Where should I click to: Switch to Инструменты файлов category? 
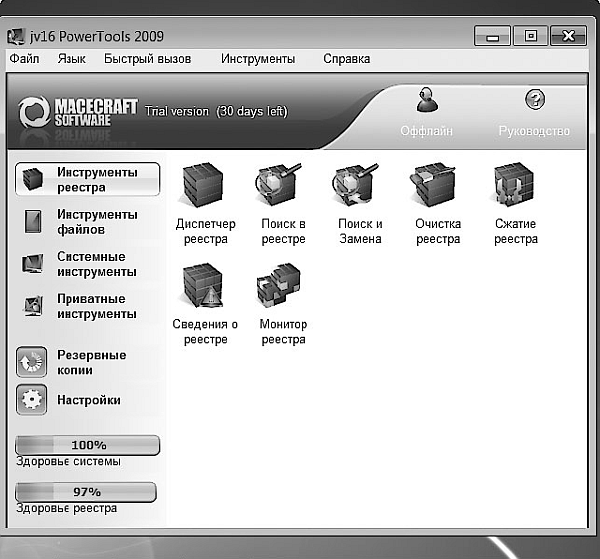click(88, 222)
